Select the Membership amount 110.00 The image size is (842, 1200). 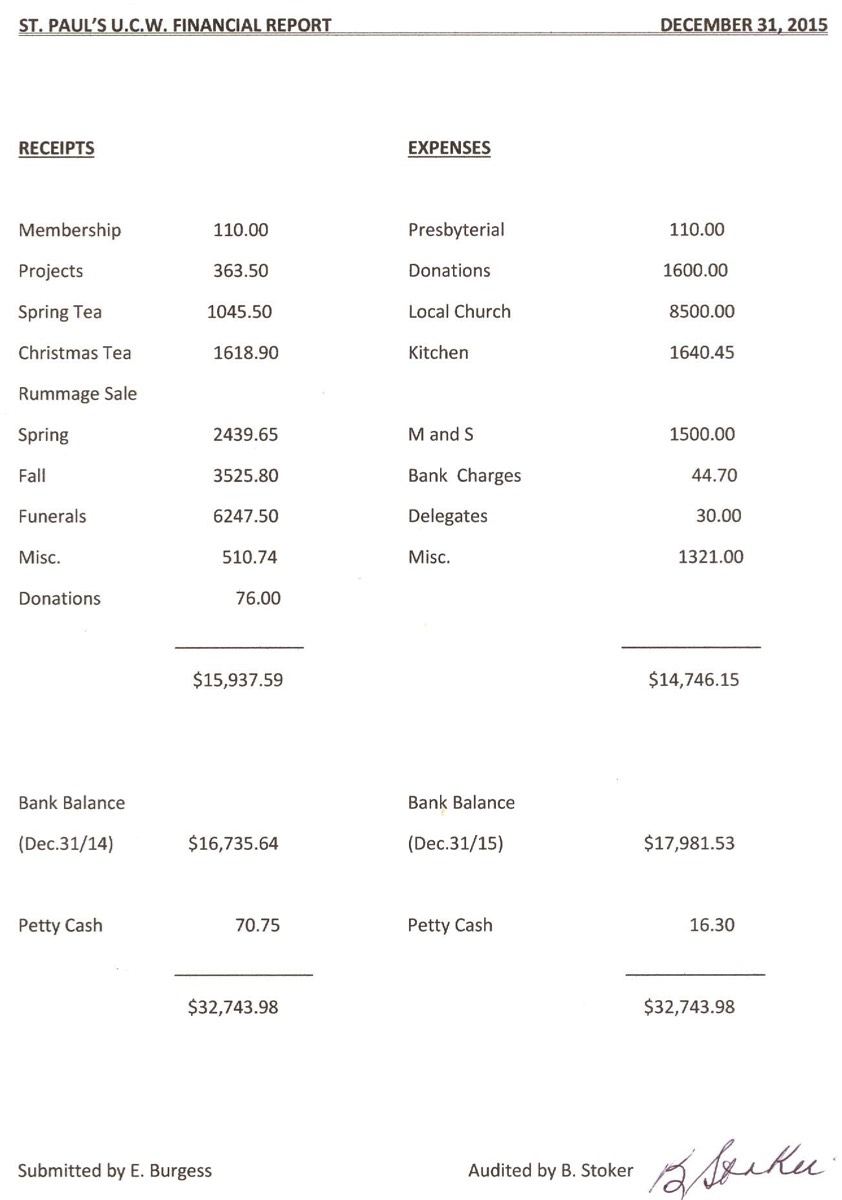(x=241, y=230)
